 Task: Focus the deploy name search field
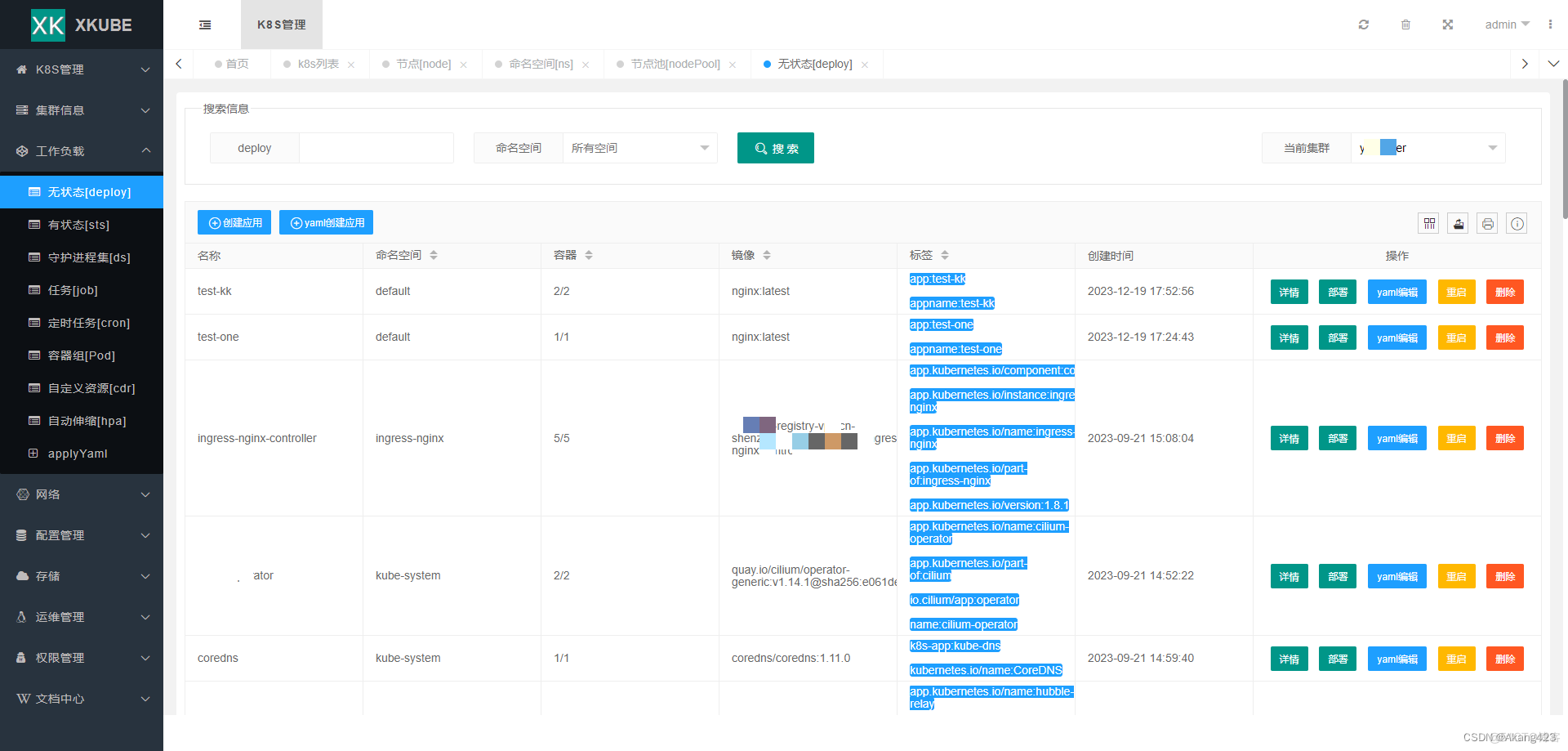(376, 148)
